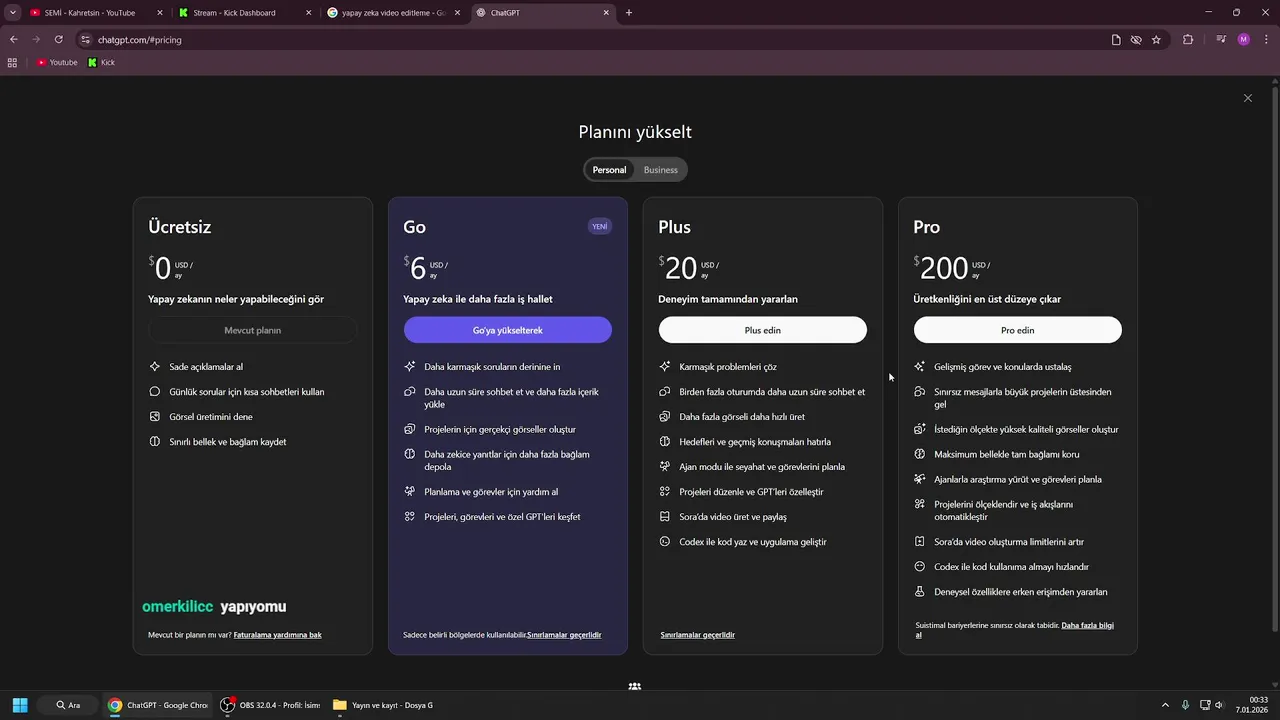Close the ChatGPT browser tab
This screenshot has width=1280, height=720.
[606, 13]
